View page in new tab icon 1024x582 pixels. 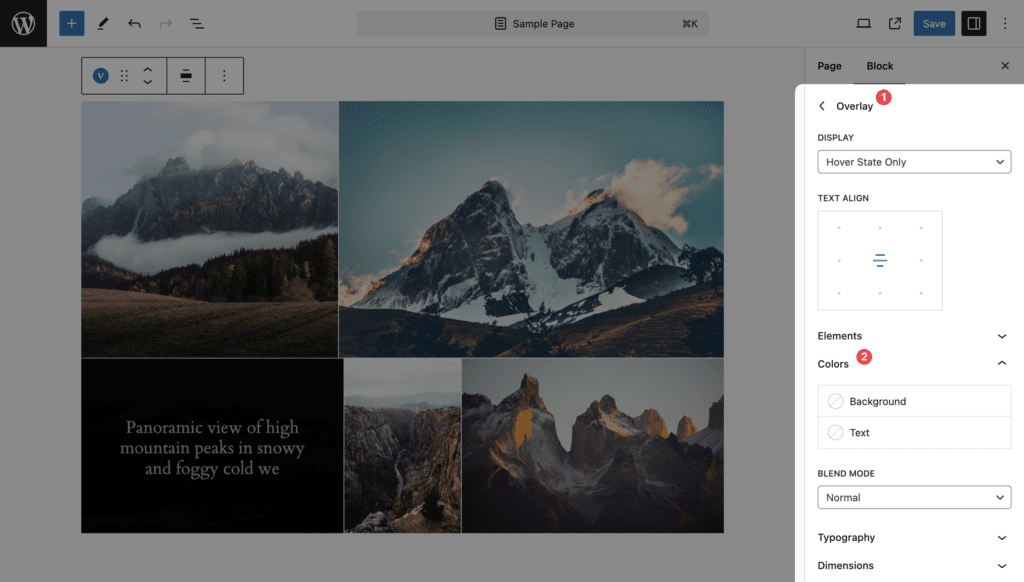[895, 24]
